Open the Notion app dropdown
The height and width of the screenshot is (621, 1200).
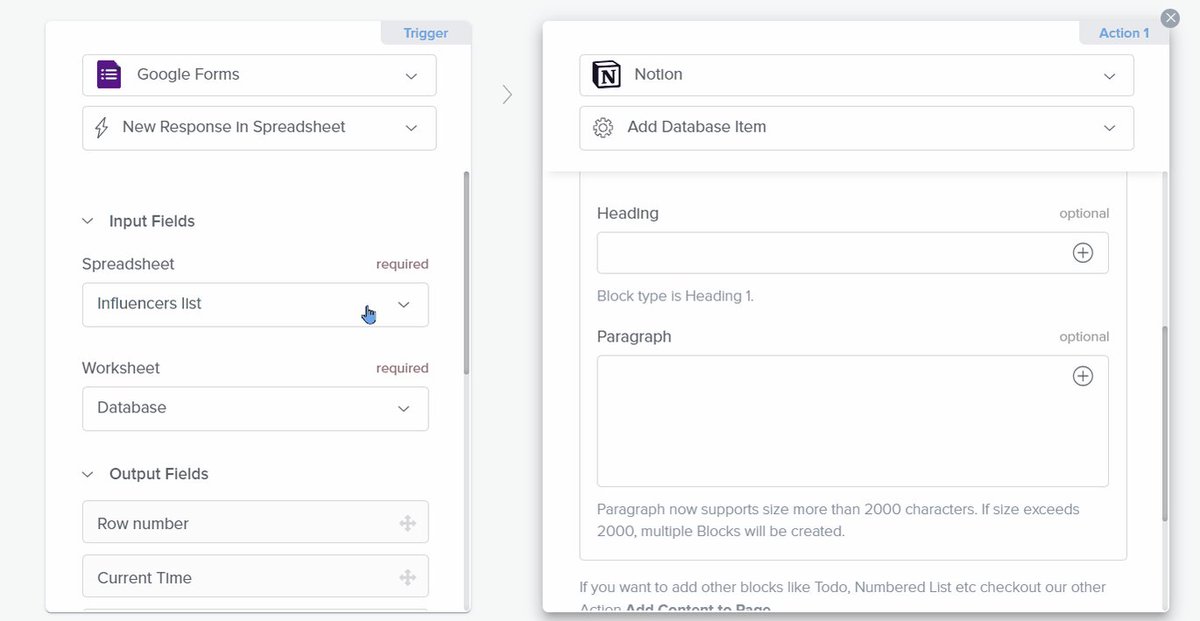pyautogui.click(x=856, y=75)
